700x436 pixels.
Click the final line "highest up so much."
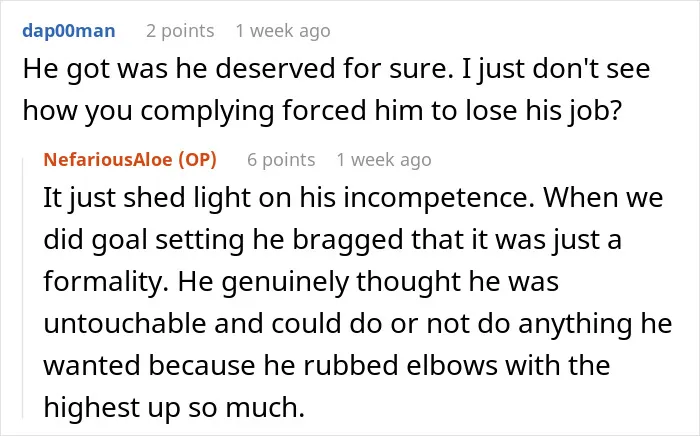click(174, 408)
